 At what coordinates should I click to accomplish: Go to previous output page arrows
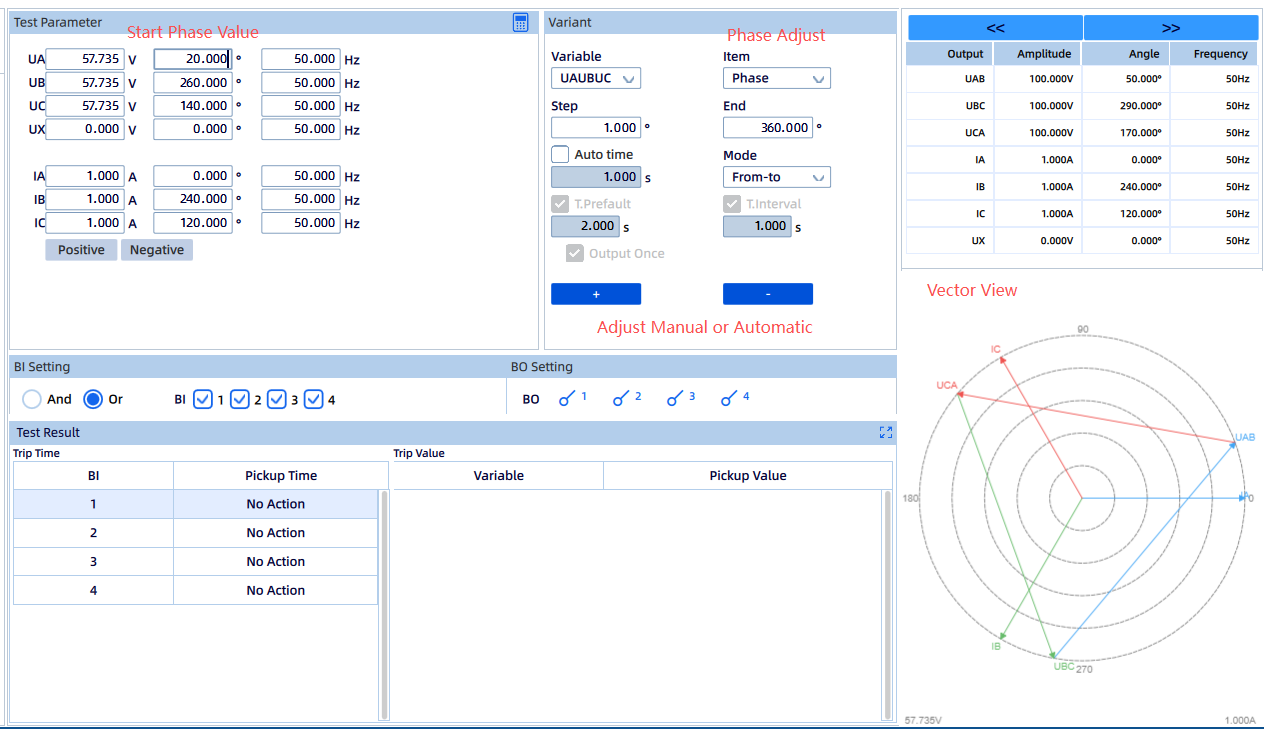(x=994, y=28)
